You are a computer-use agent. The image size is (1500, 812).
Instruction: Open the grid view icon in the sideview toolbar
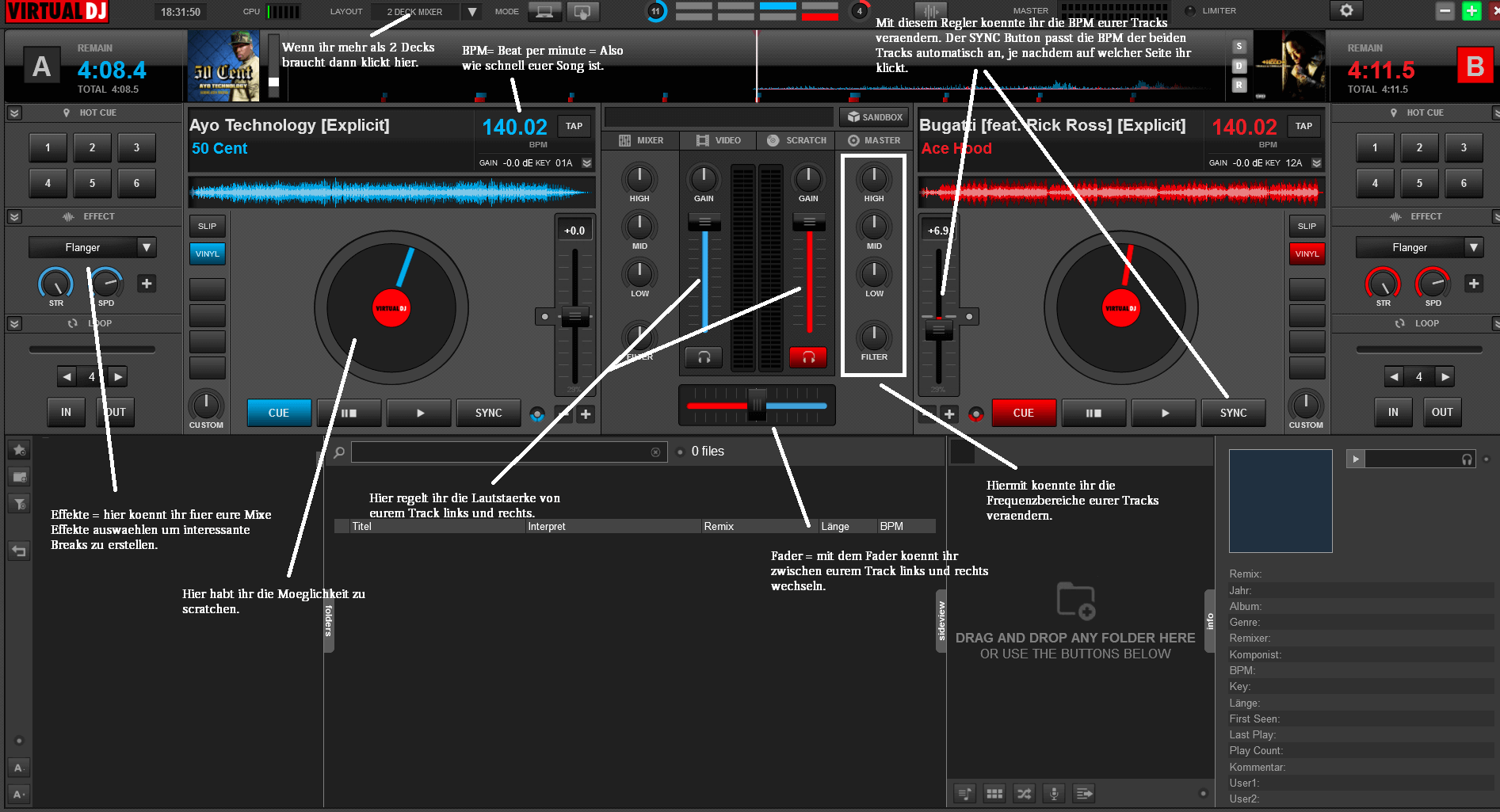point(994,793)
